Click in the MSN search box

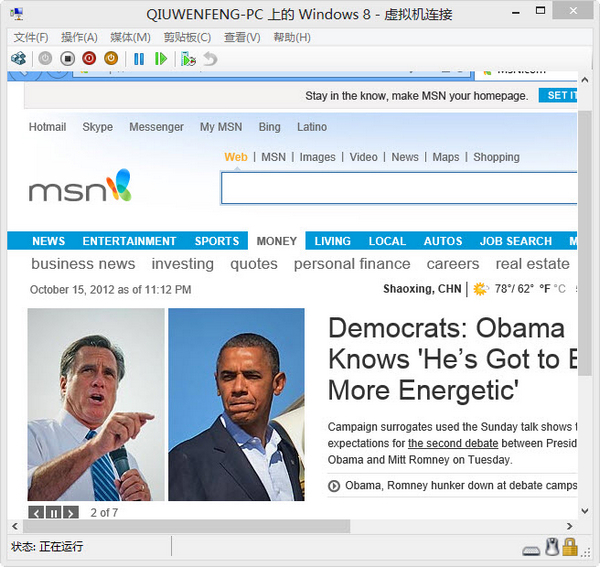click(x=398, y=188)
